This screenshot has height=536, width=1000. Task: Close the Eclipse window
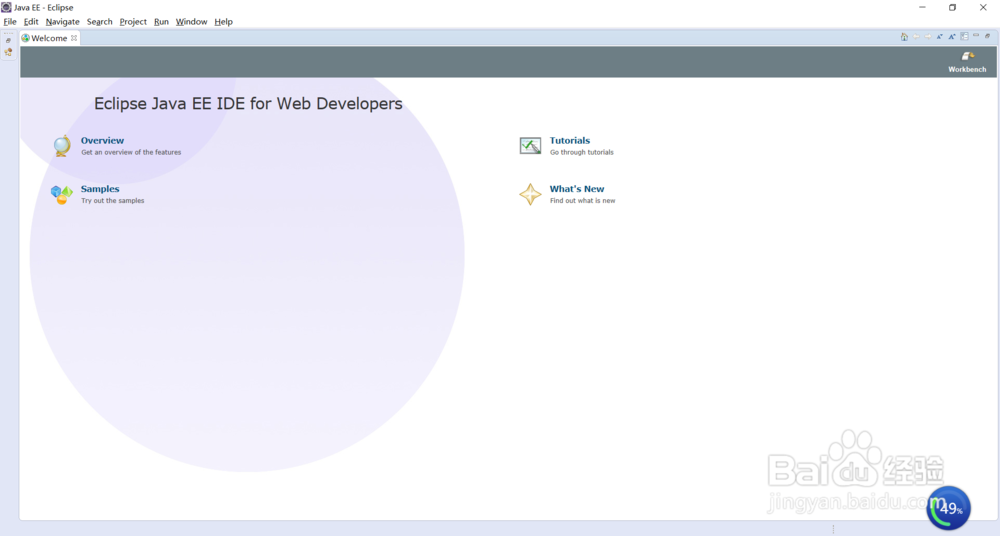tap(983, 7)
